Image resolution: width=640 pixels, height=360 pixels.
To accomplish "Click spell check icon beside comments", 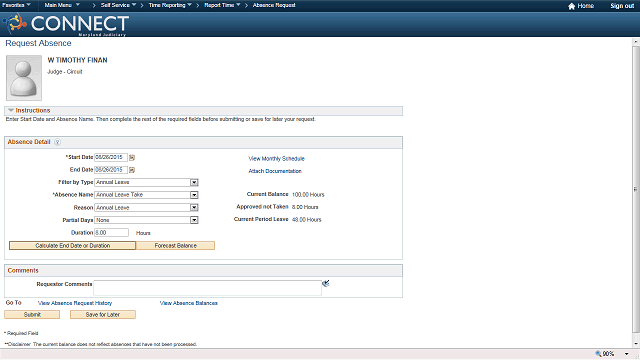I will point(325,283).
